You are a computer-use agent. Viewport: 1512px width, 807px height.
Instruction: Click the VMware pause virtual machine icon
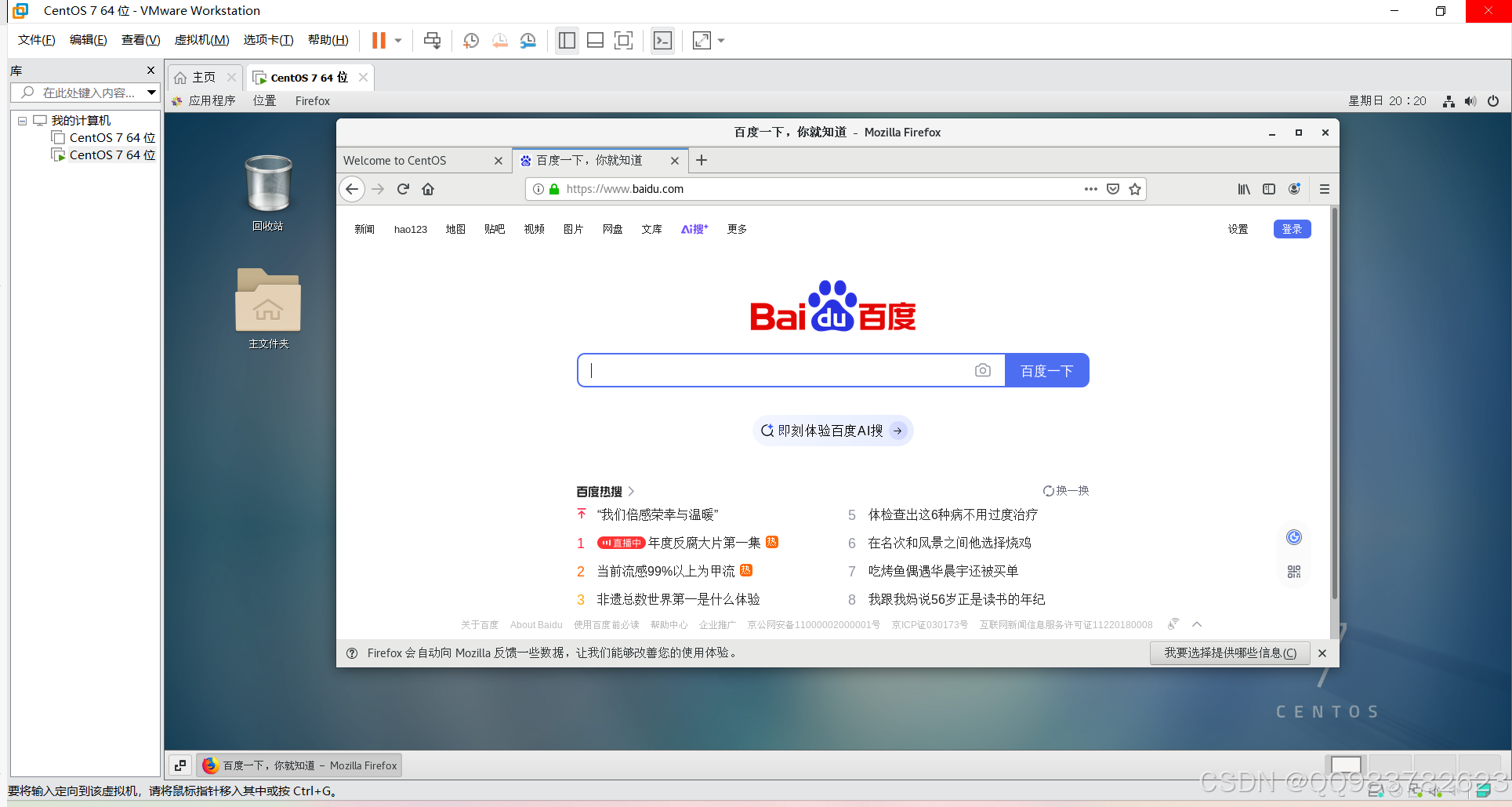tap(379, 41)
